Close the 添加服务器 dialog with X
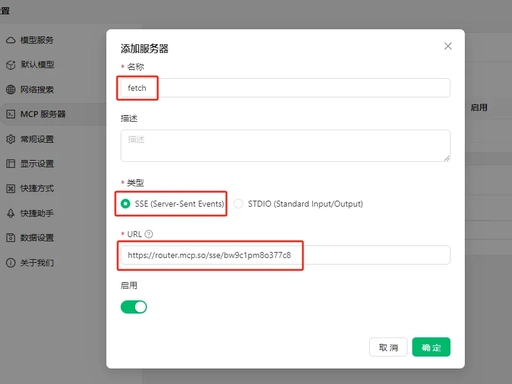 pyautogui.click(x=448, y=46)
